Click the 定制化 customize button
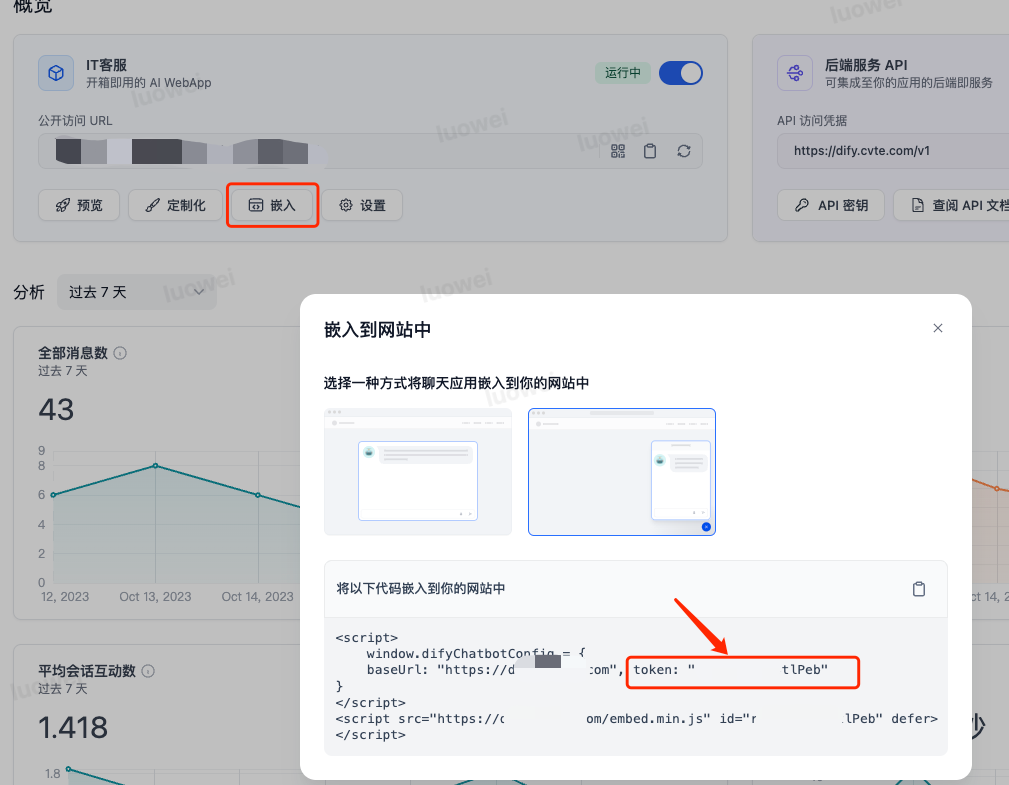Screen dimensions: 1009x785 175,205
